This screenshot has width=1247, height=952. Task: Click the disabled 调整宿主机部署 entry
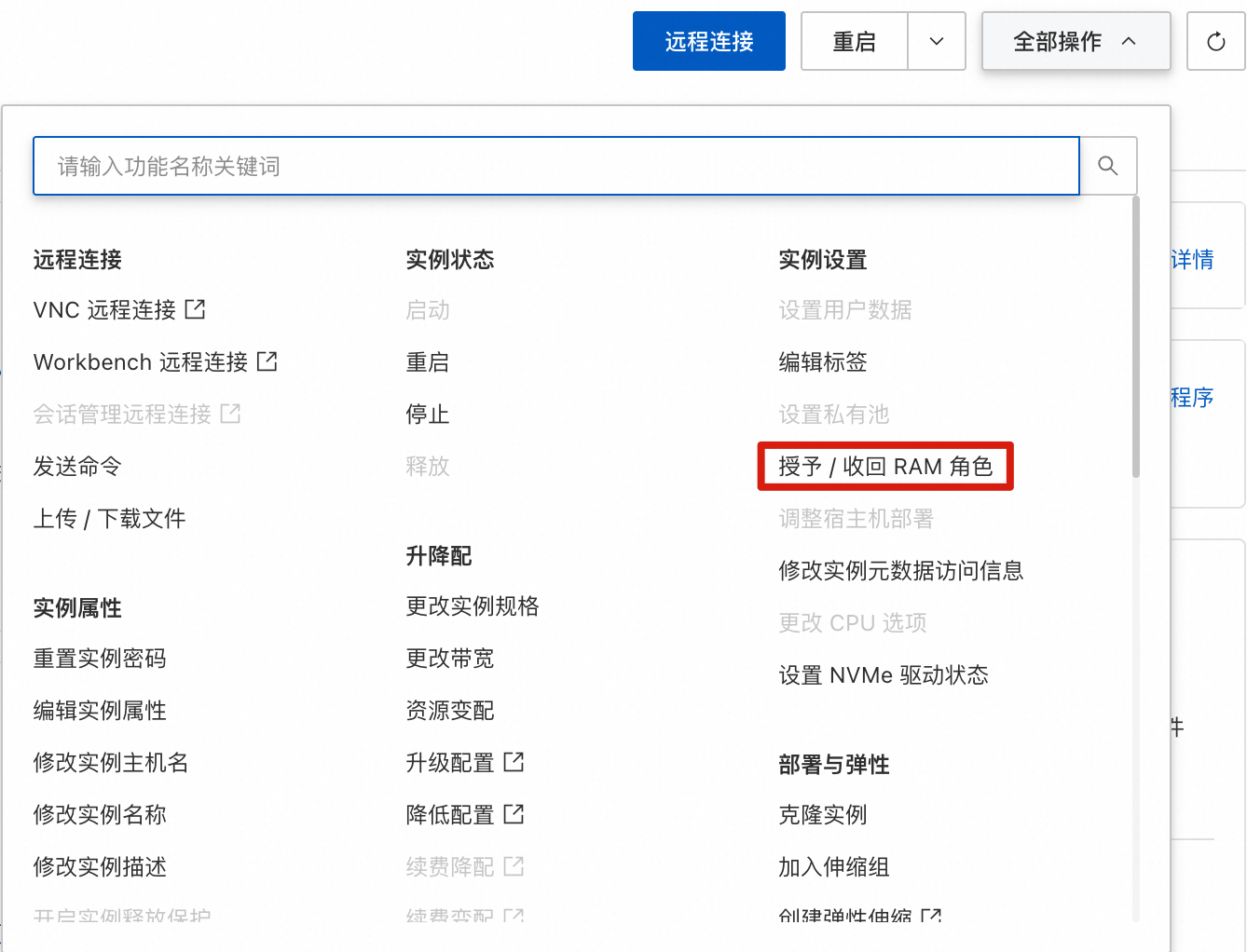[856, 518]
